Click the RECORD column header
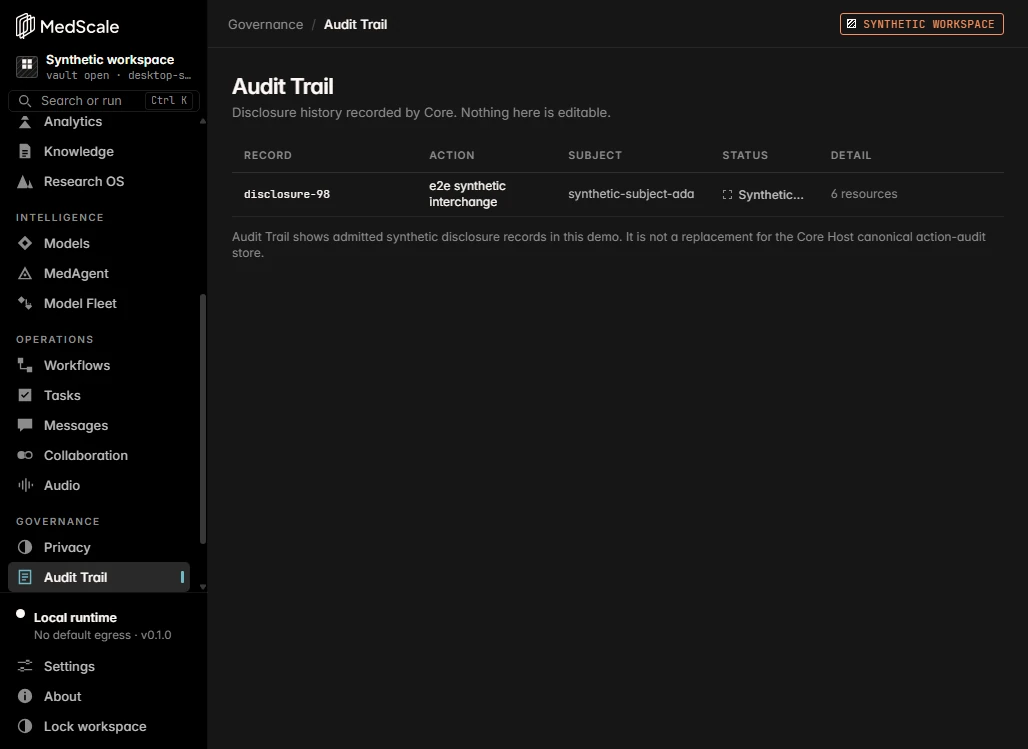This screenshot has height=749, width=1028. pos(267,155)
